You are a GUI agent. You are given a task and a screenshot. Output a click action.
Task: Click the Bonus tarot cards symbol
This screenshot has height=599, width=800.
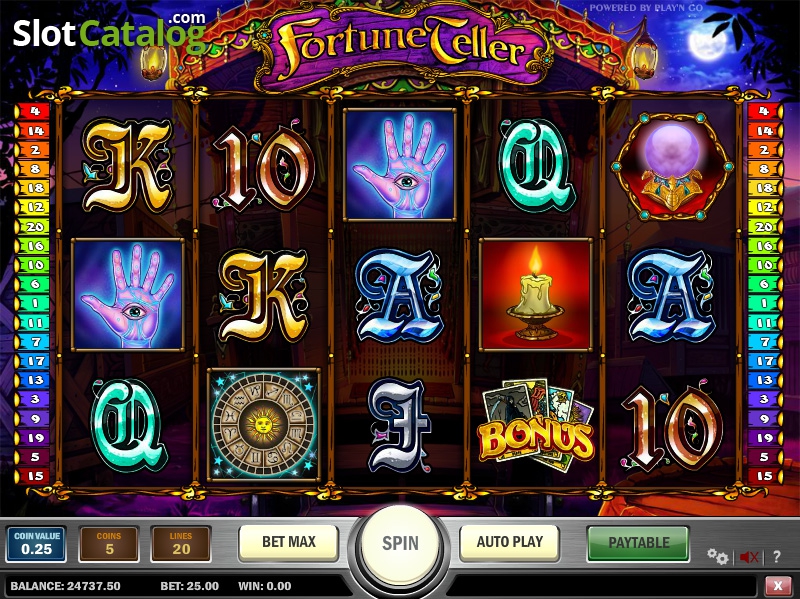tap(536, 425)
